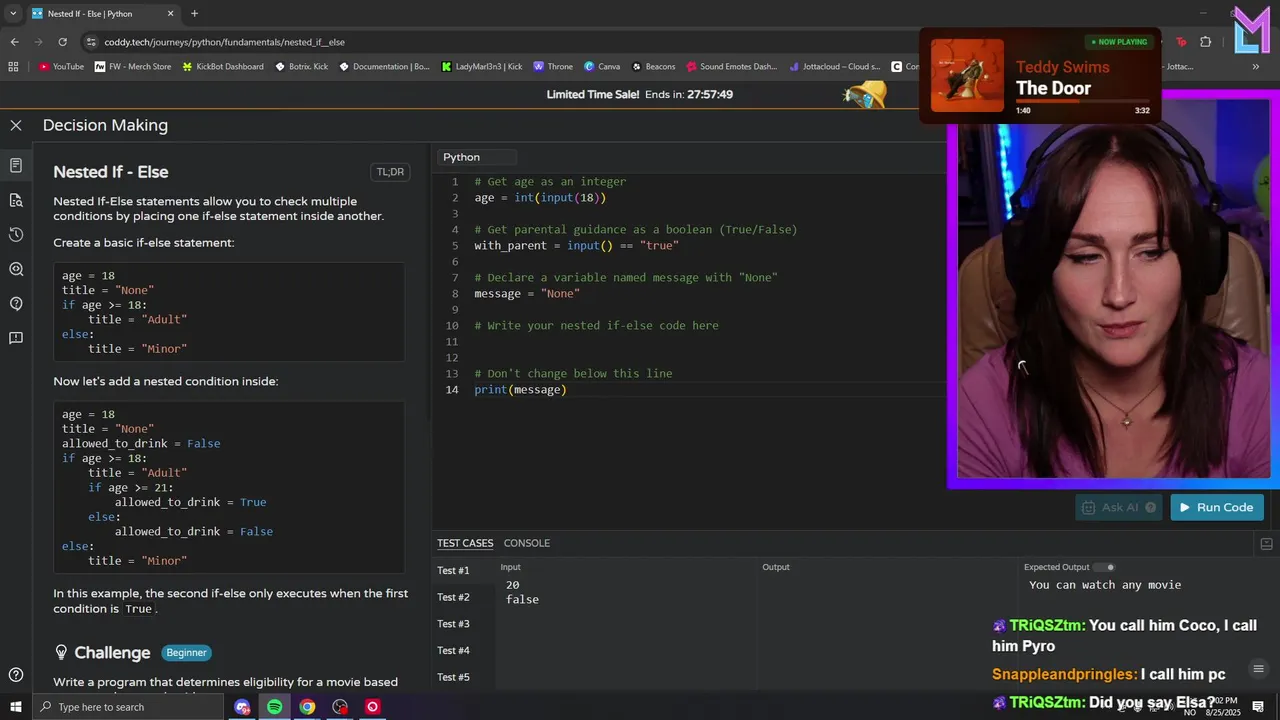Open the Throne bookmark
The image size is (1280, 720).
553,67
